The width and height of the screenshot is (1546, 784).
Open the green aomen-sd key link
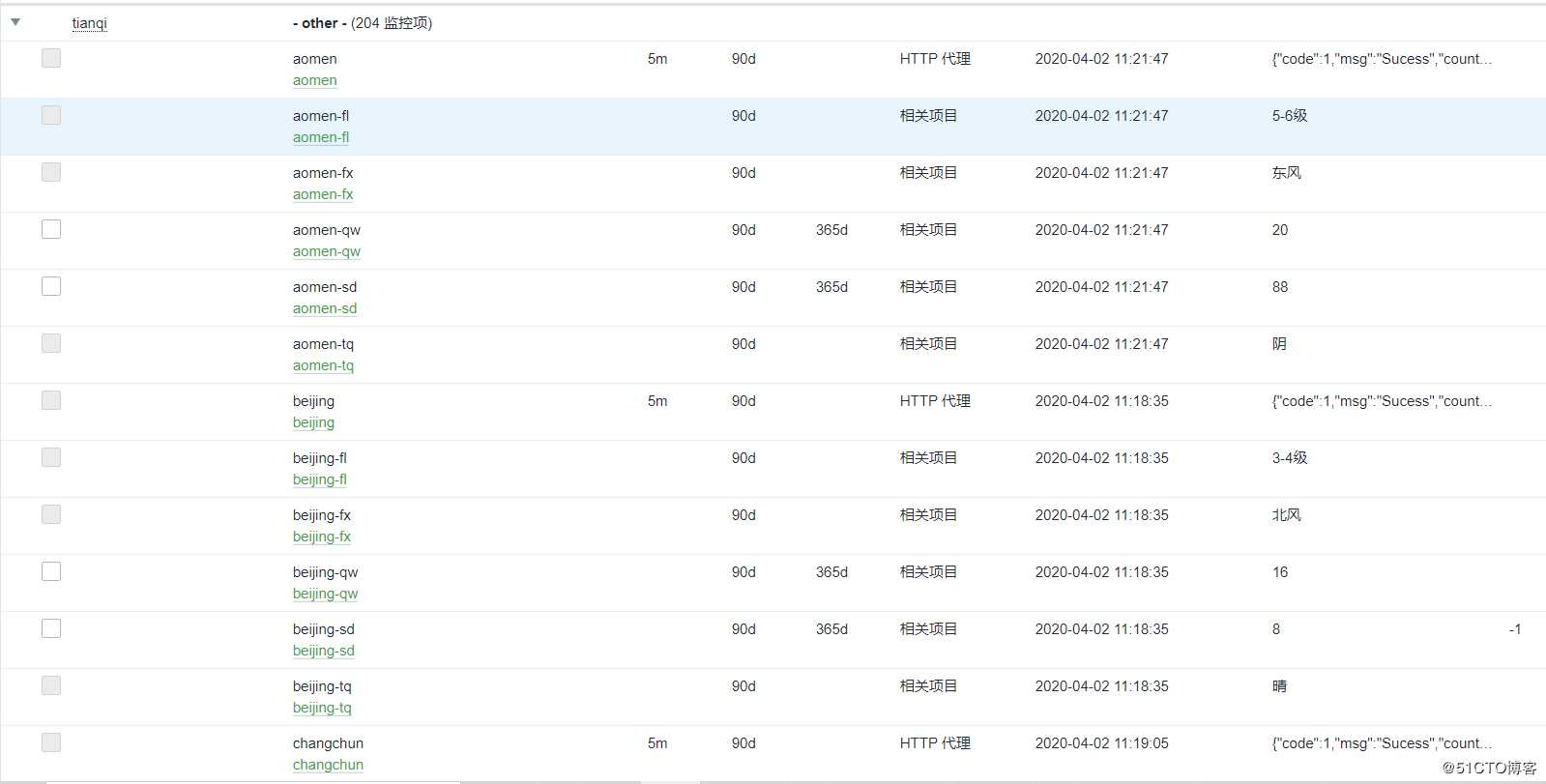(x=325, y=308)
